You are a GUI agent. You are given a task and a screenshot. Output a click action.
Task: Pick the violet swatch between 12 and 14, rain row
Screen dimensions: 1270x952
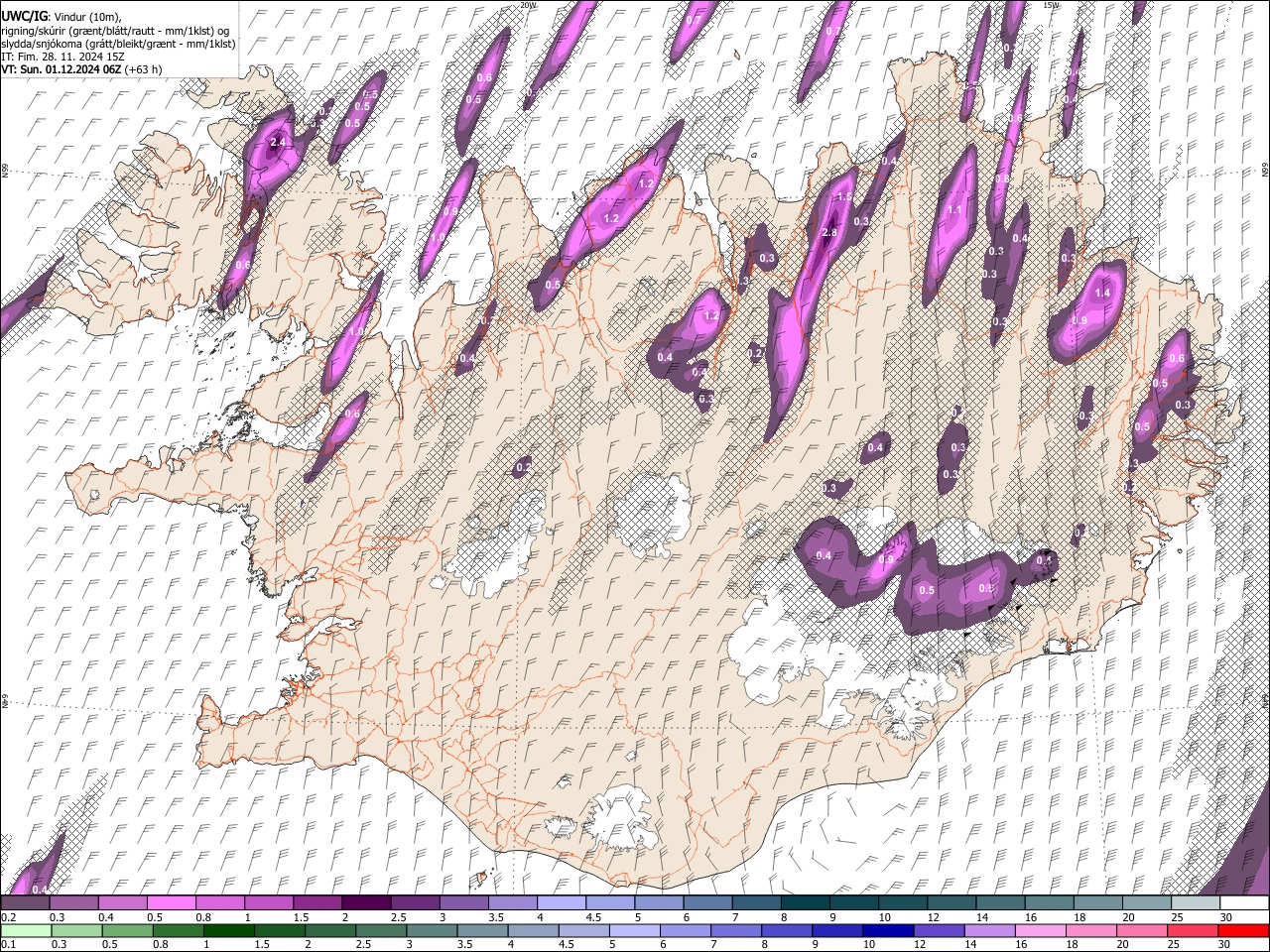(x=939, y=931)
